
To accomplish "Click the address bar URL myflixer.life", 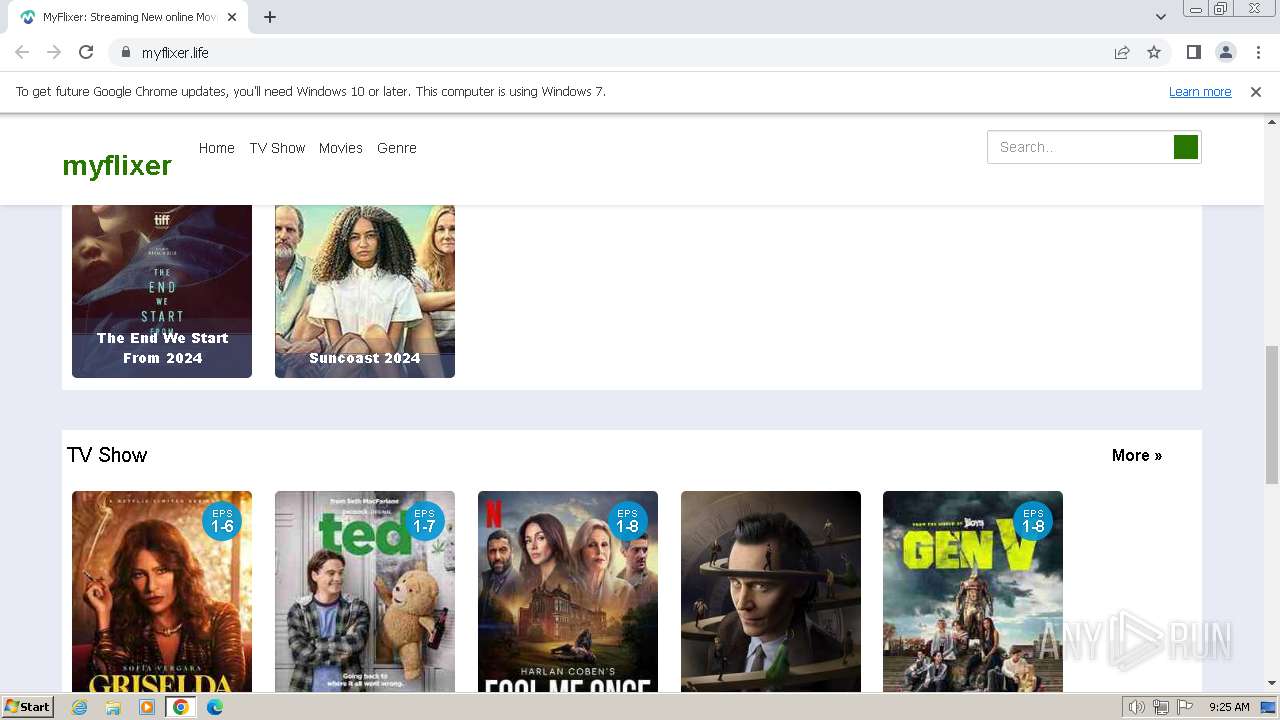I will pos(175,53).
